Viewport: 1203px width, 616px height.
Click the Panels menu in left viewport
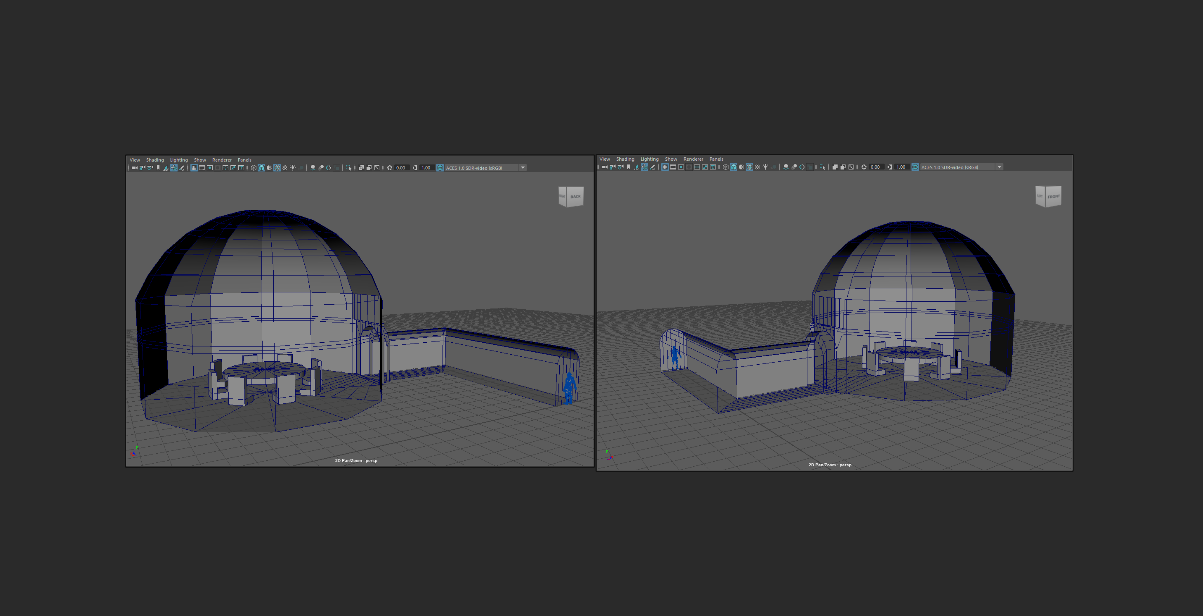[x=244, y=160]
